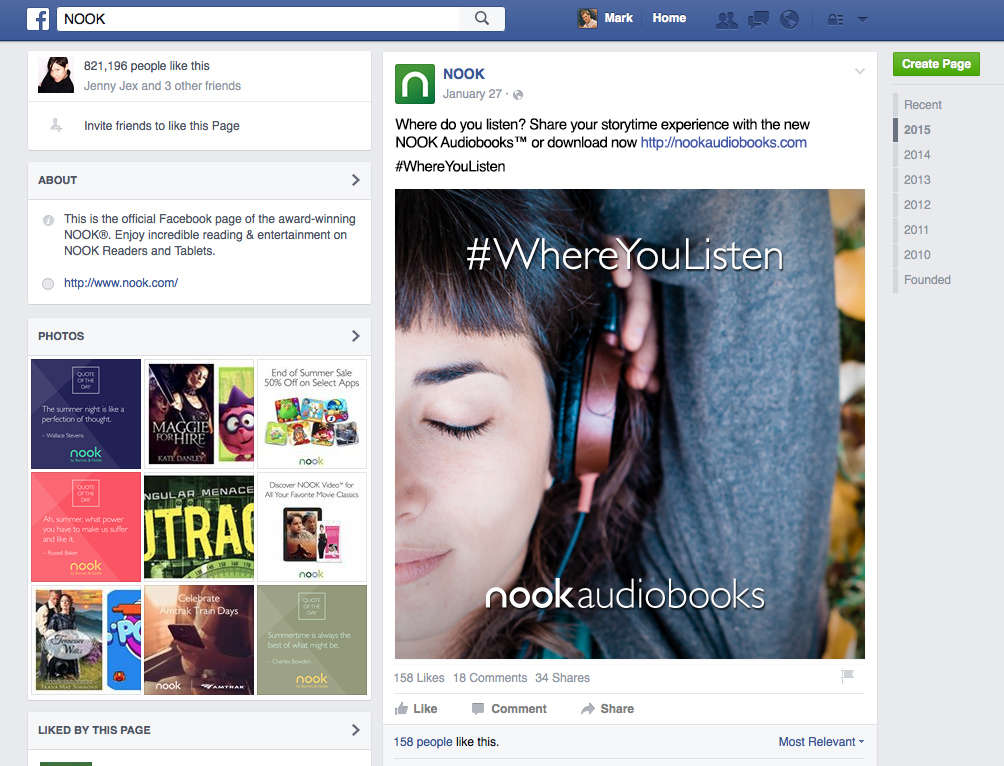Image resolution: width=1004 pixels, height=766 pixels.
Task: Open the WhereYouListen post photo
Action: [629, 423]
